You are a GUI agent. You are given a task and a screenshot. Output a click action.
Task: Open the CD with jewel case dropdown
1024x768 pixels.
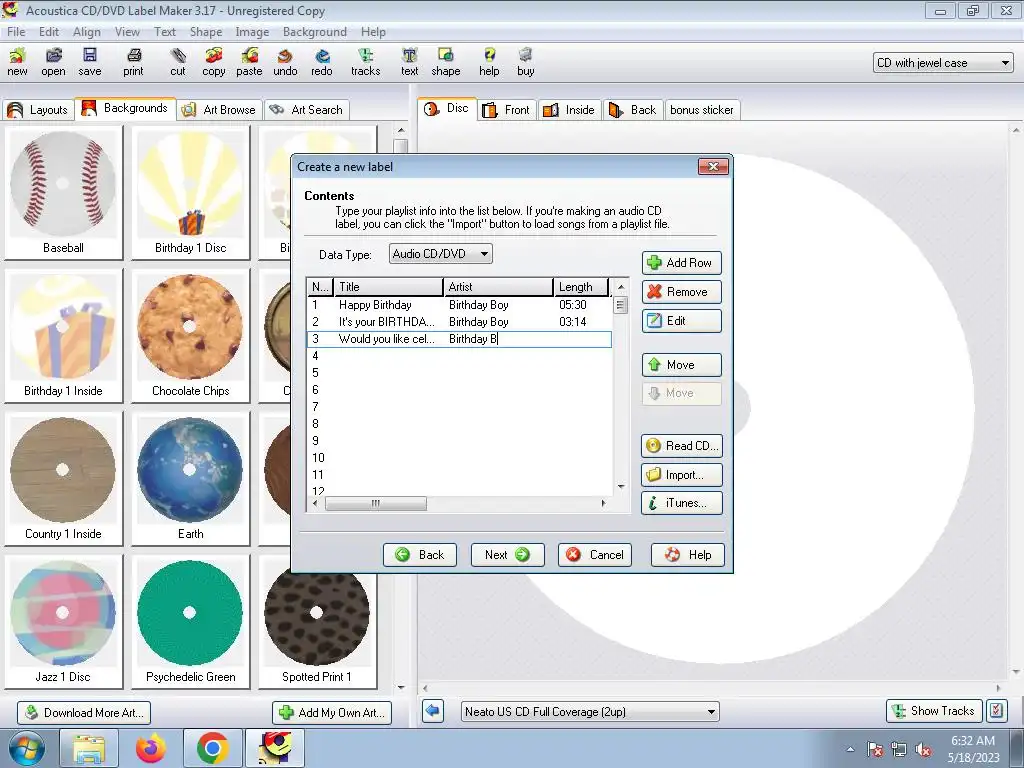click(943, 63)
